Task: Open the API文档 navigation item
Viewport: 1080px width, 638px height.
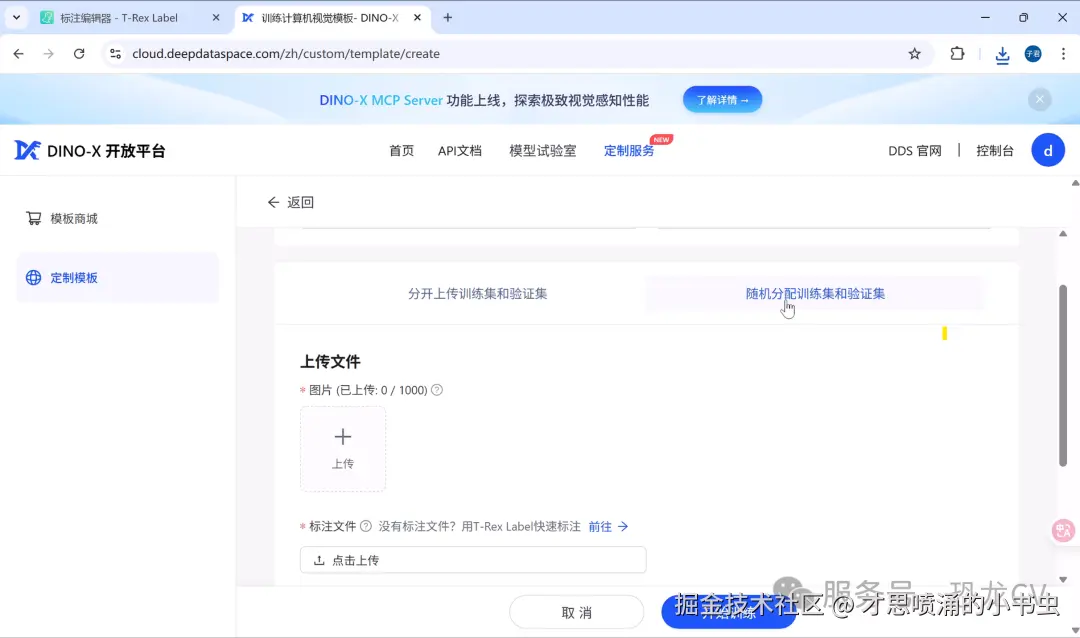Action: click(460, 149)
